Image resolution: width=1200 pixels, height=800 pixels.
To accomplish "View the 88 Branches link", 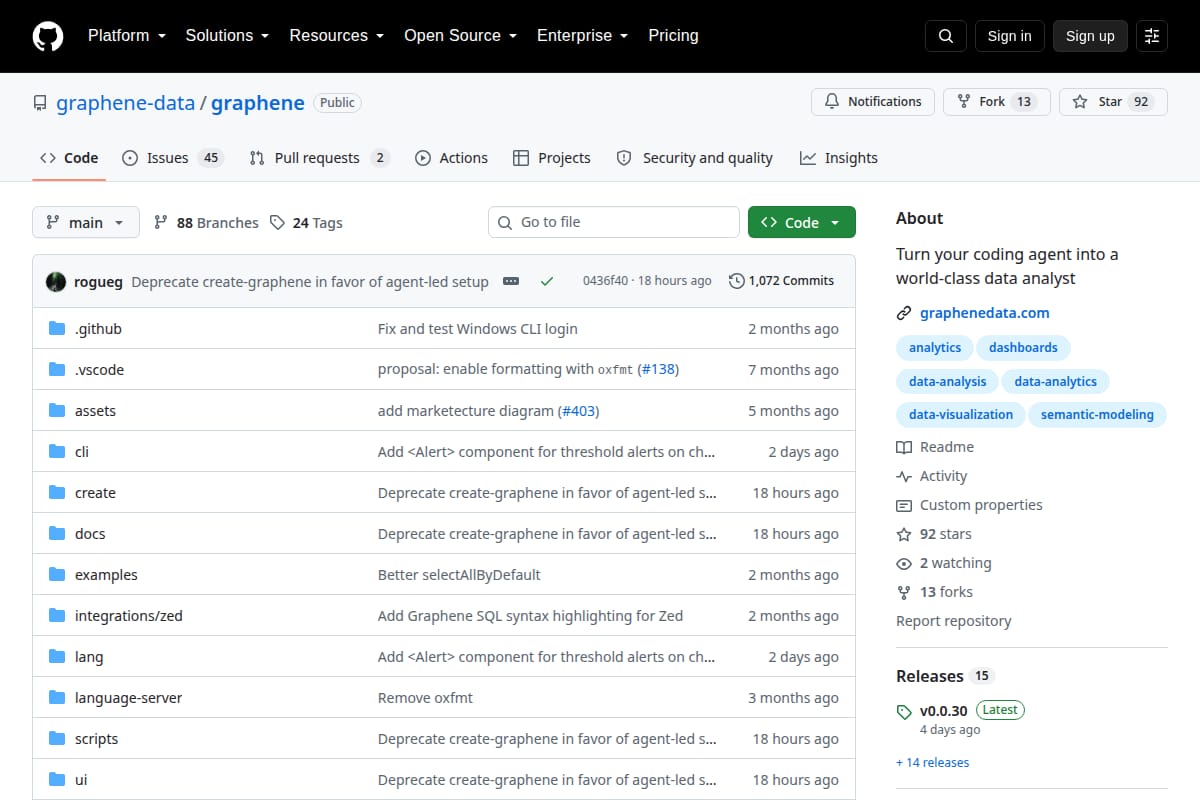I will (x=206, y=223).
